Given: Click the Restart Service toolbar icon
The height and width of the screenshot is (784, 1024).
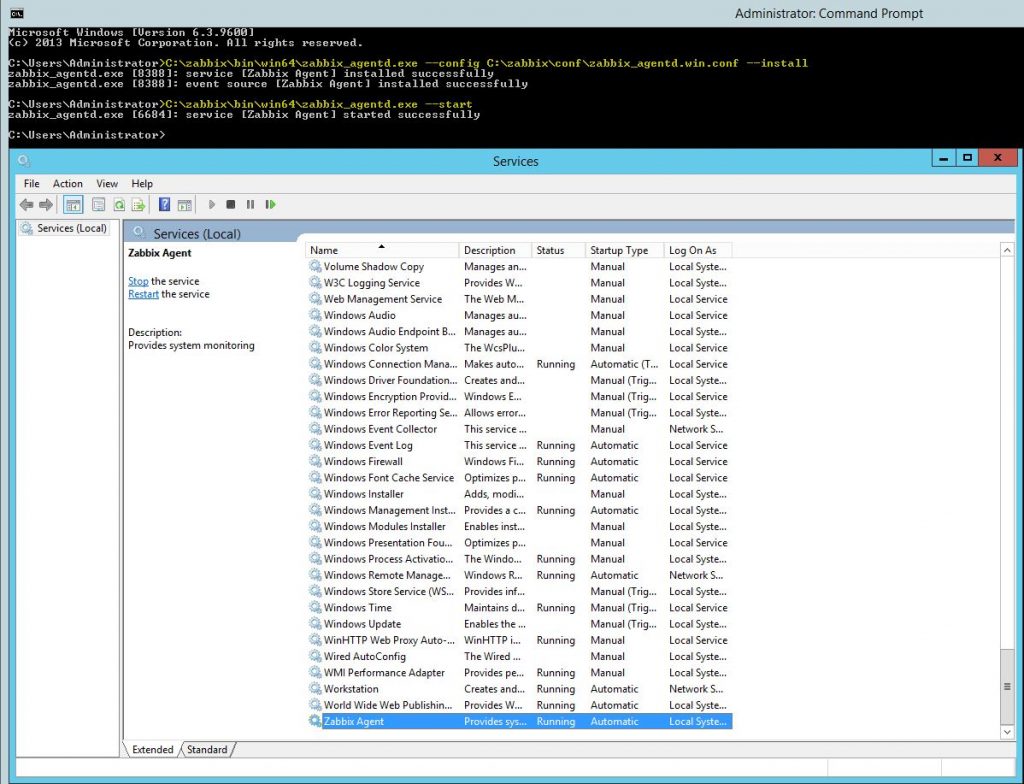Looking at the screenshot, I should 270,205.
